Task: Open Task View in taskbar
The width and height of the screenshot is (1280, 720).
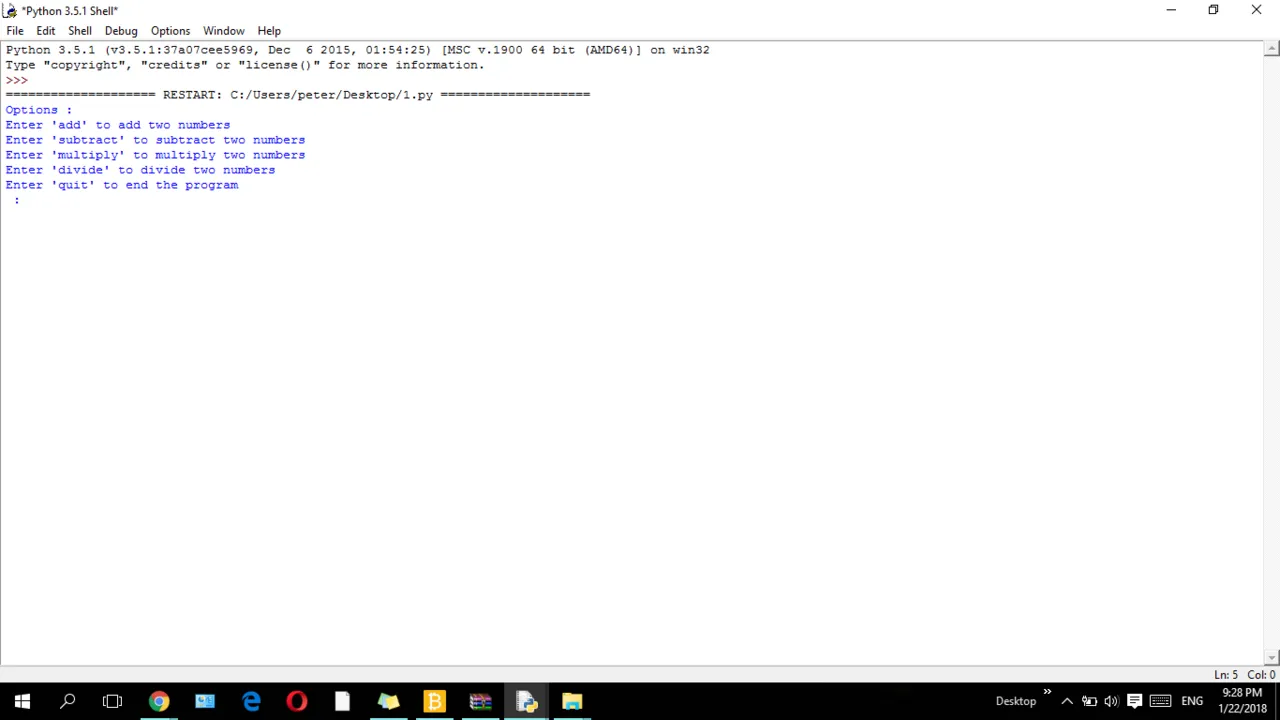Action: click(x=112, y=701)
